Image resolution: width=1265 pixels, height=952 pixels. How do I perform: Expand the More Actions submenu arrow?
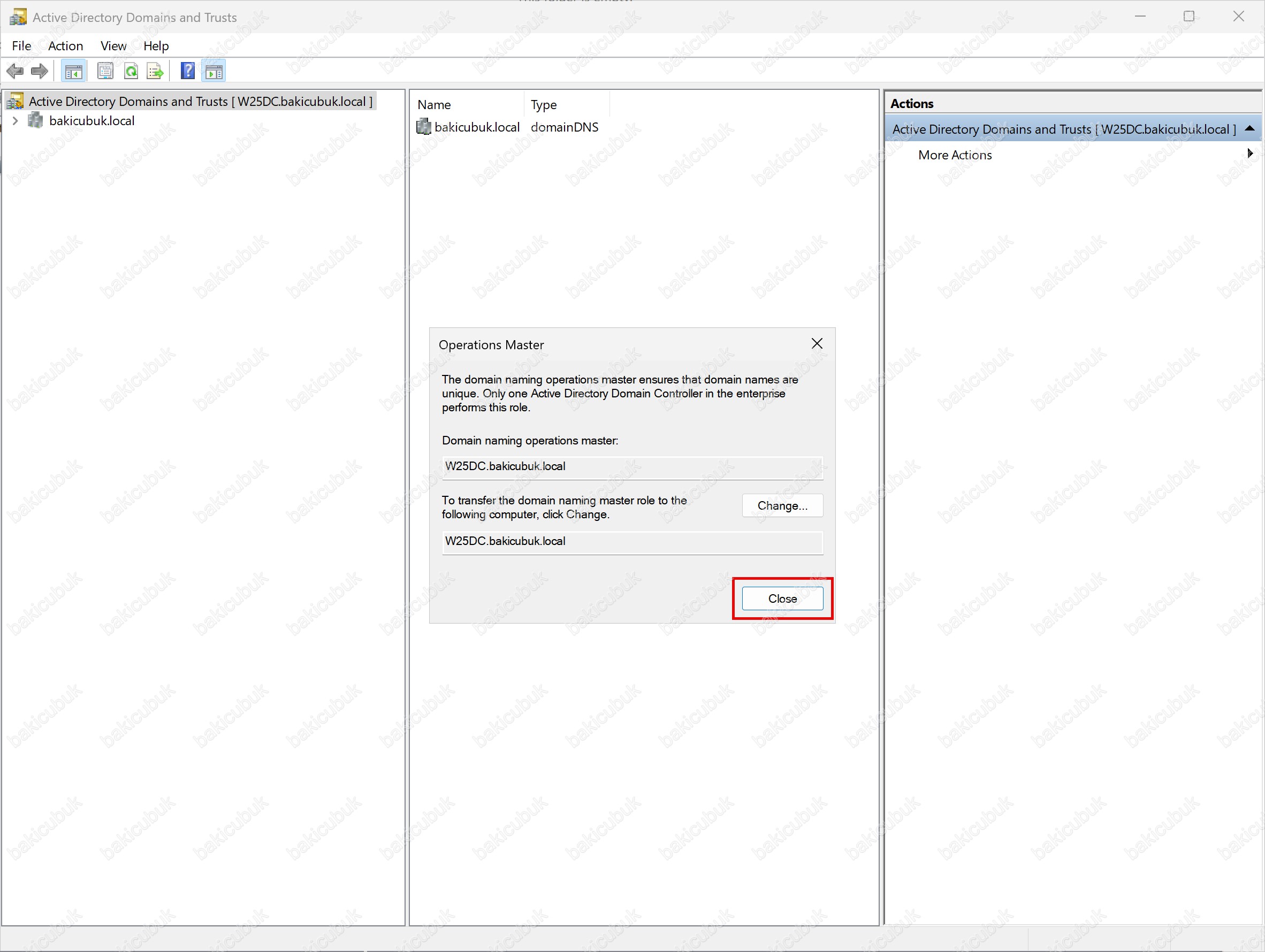[1250, 153]
